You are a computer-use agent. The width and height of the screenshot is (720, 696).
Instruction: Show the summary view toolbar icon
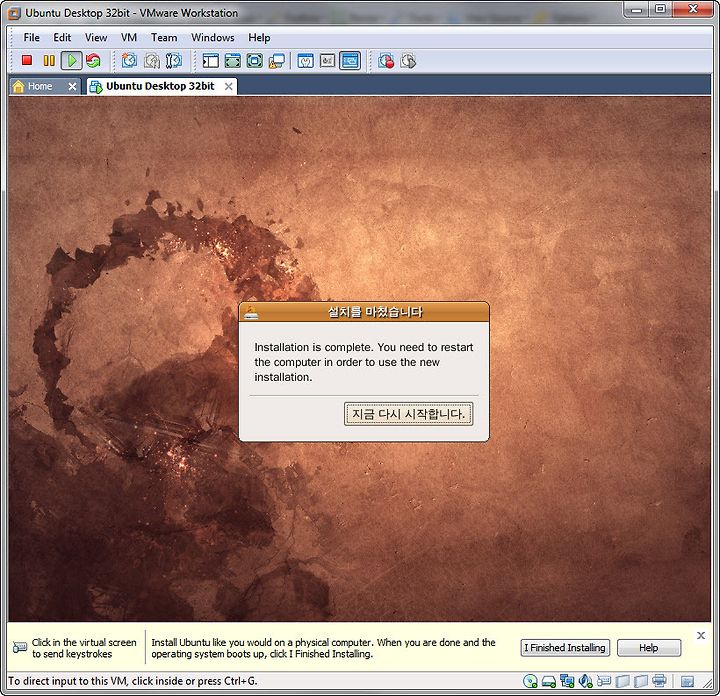[306, 61]
